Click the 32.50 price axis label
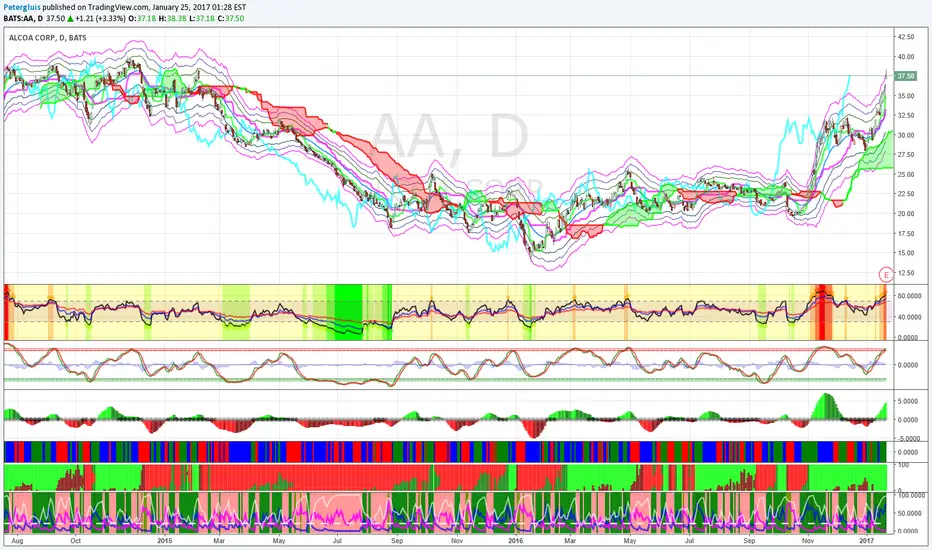932x550 pixels. (906, 115)
